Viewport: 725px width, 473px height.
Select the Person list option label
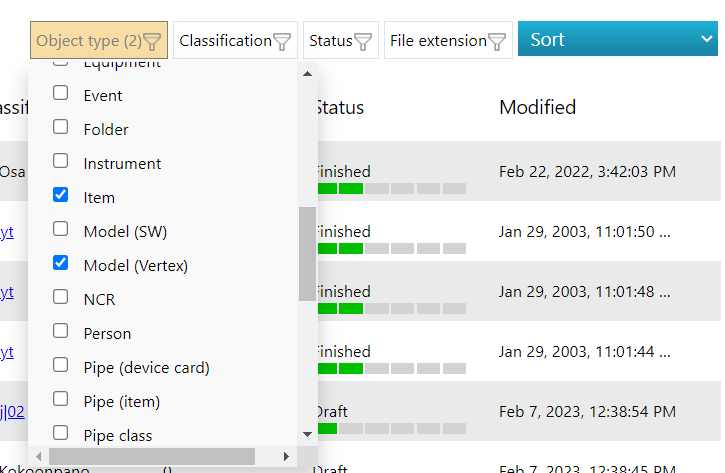pyautogui.click(x=108, y=333)
